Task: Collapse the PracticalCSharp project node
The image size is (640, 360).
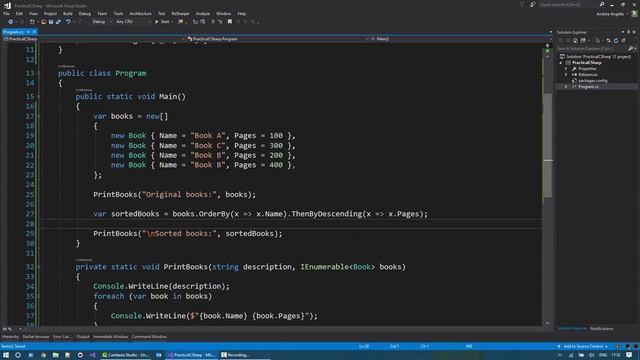Action: 561,63
